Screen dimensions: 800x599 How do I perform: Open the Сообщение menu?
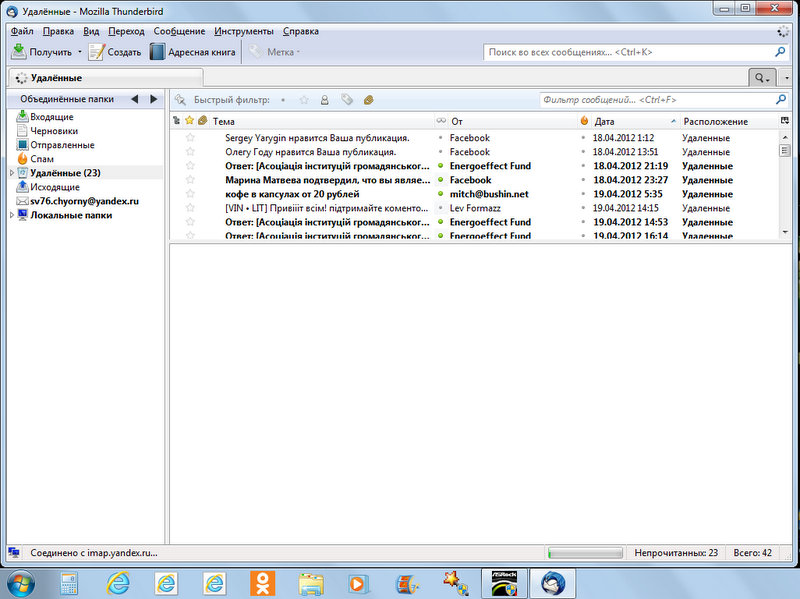(x=180, y=31)
